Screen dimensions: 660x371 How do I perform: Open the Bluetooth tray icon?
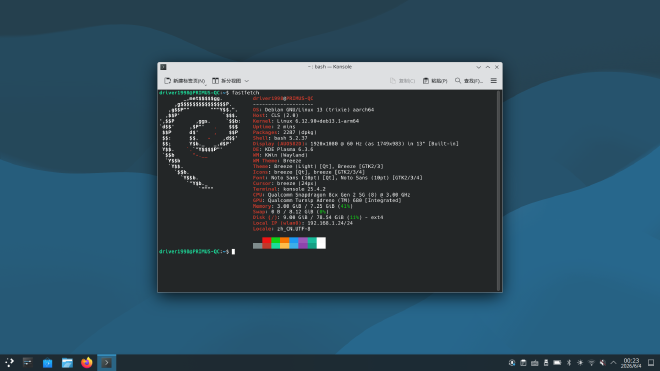(569, 363)
